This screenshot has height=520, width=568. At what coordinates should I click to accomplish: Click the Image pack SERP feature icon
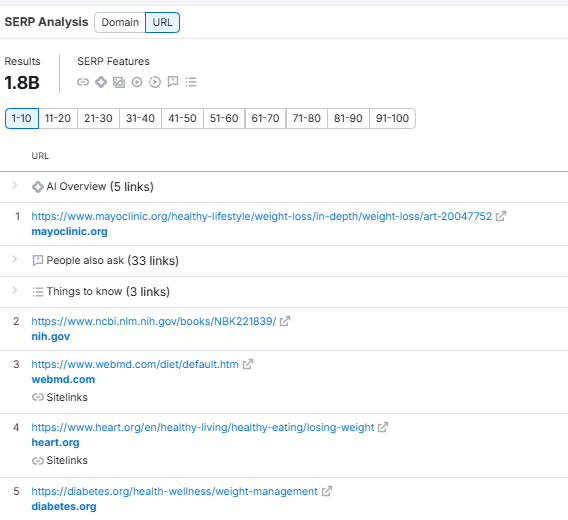(119, 82)
